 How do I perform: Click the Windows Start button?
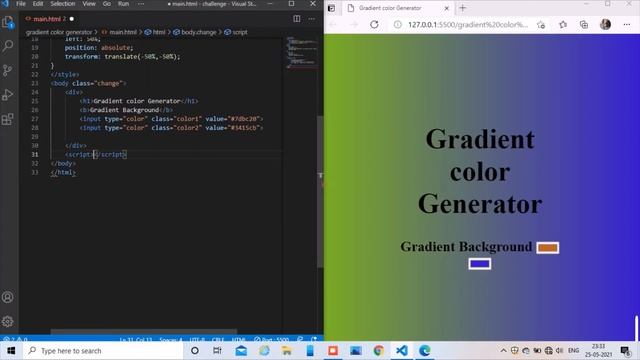[11, 351]
